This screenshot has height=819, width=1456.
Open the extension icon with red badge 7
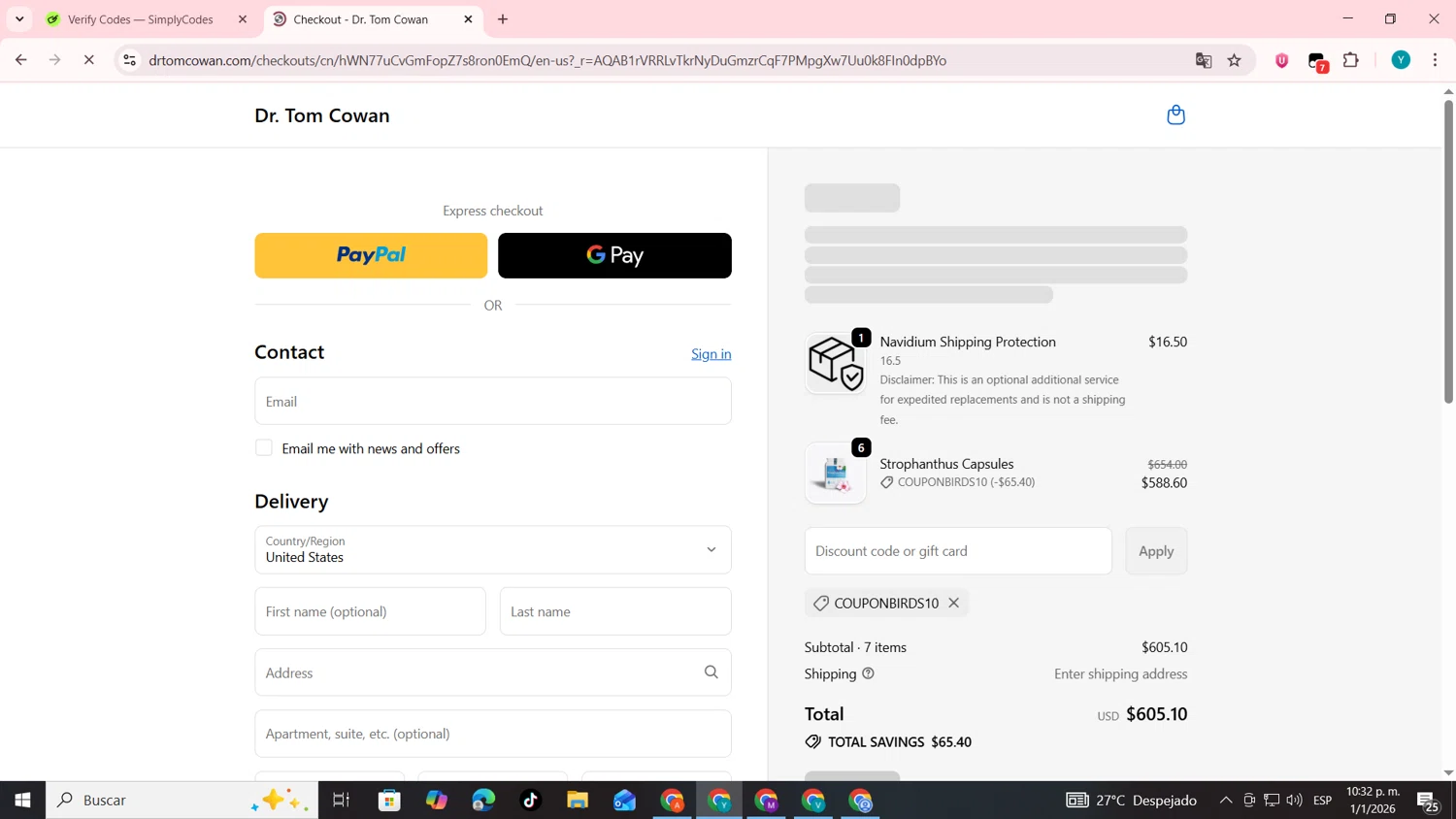click(1317, 61)
